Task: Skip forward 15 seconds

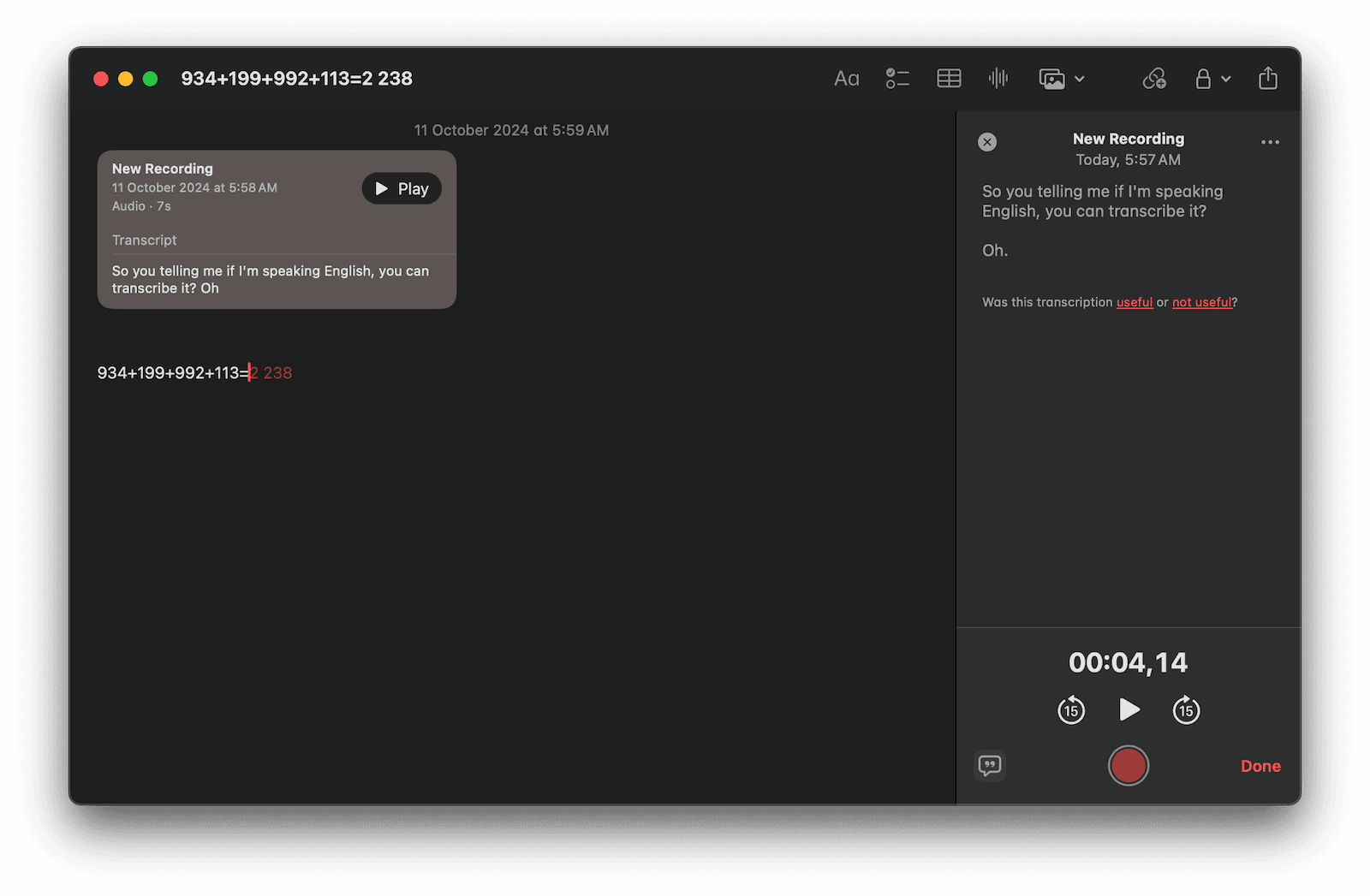Action: (1186, 709)
